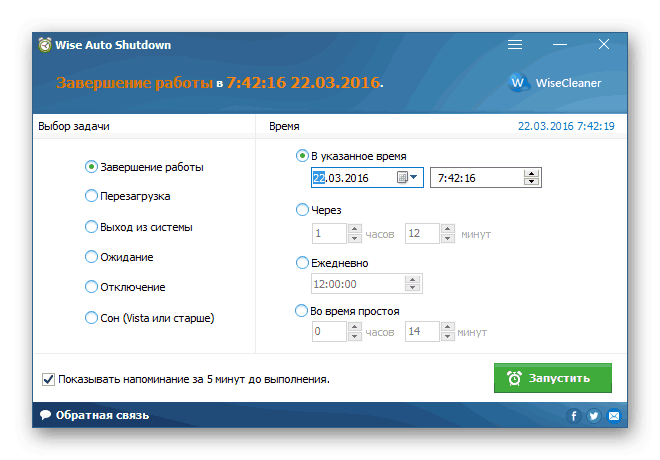Open the calendar icon in date field
The height and width of the screenshot is (460, 660).
(x=402, y=178)
